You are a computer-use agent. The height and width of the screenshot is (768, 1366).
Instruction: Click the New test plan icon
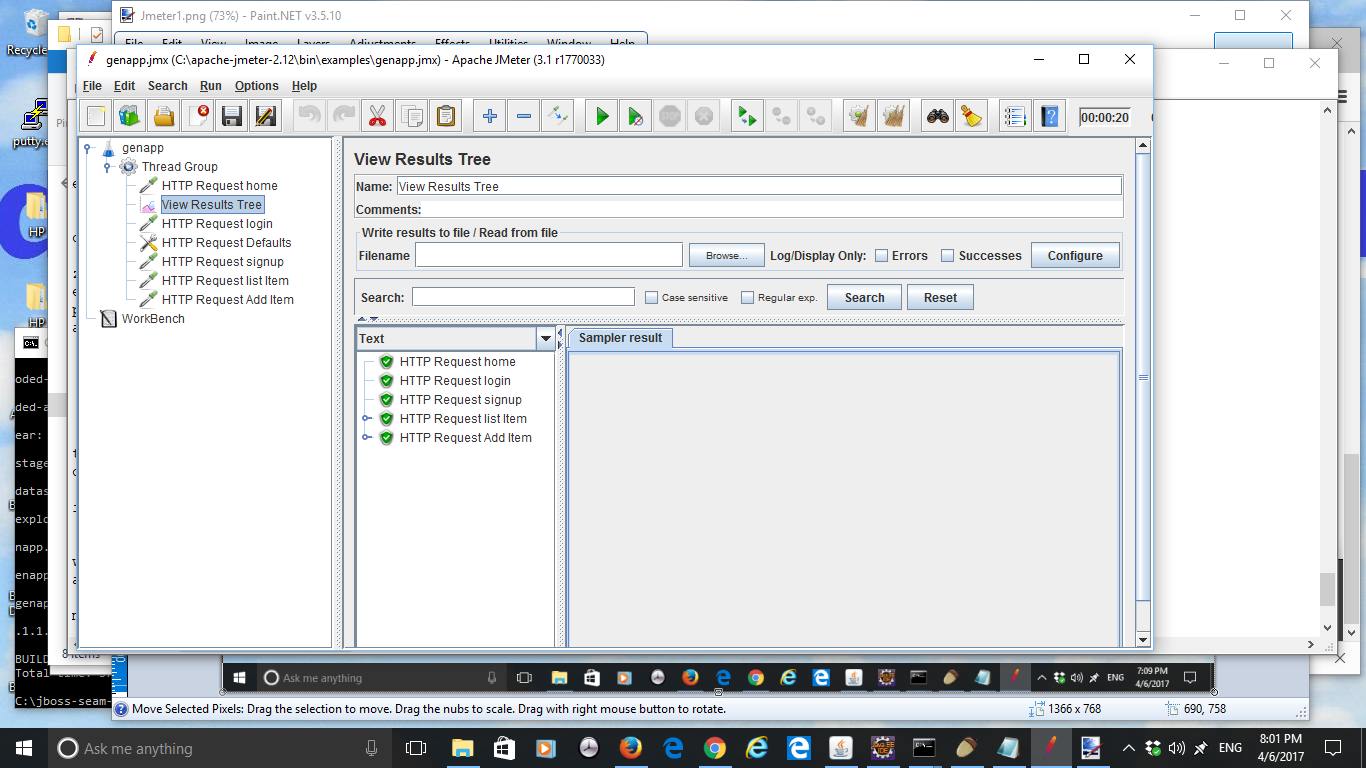click(96, 116)
